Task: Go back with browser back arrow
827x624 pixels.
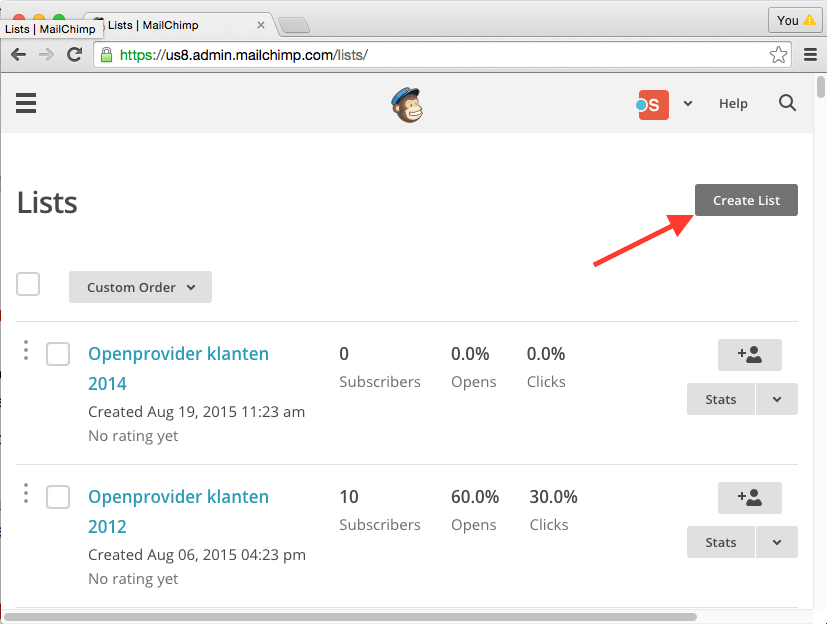Action: pyautogui.click(x=18, y=54)
